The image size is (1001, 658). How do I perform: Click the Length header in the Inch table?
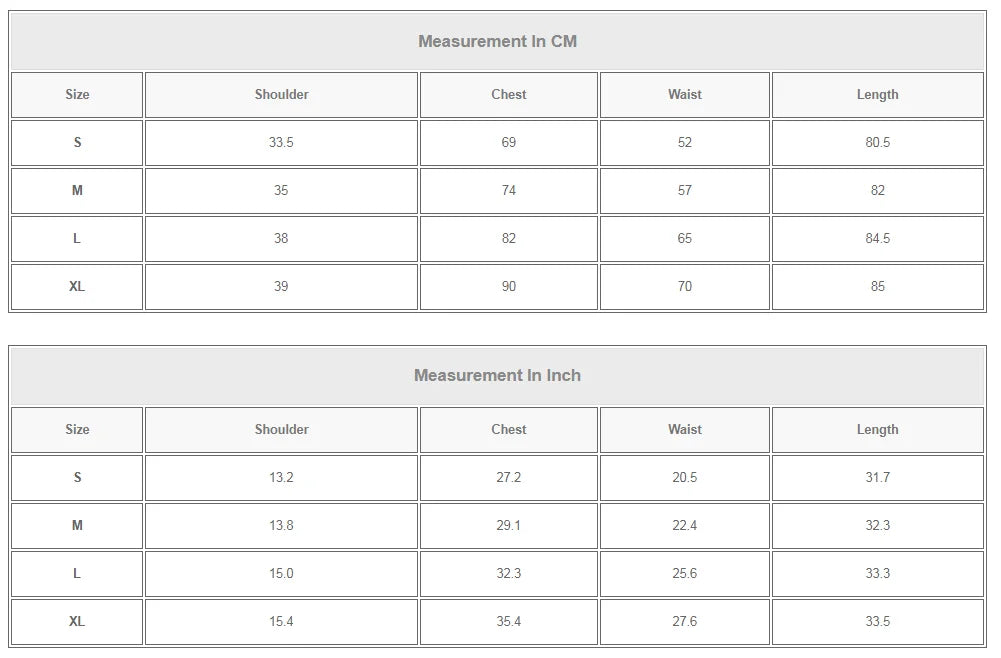click(877, 430)
